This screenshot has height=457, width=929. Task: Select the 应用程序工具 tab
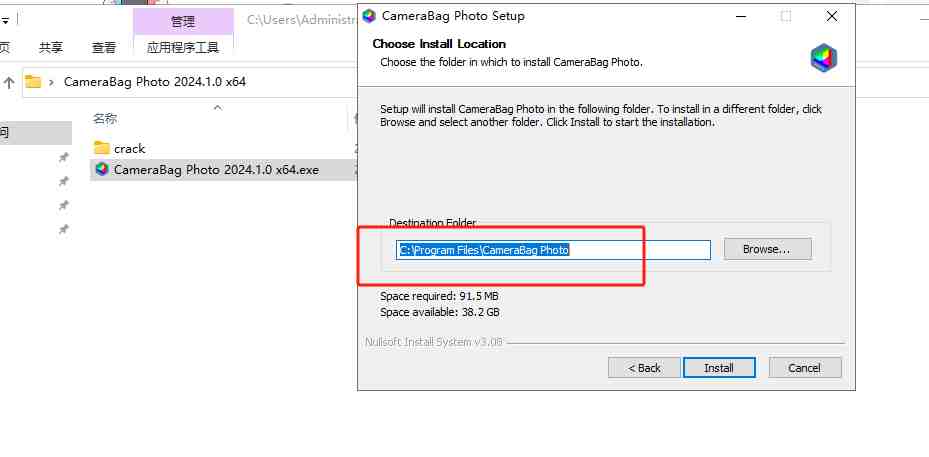(183, 47)
